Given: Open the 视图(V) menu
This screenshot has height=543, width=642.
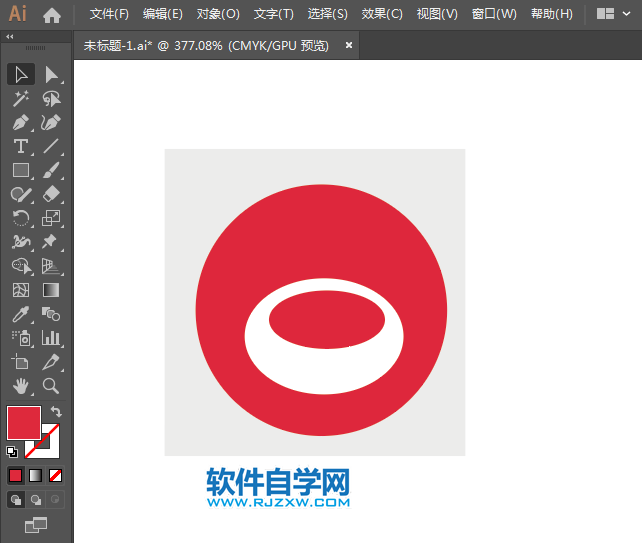Looking at the screenshot, I should tap(437, 14).
